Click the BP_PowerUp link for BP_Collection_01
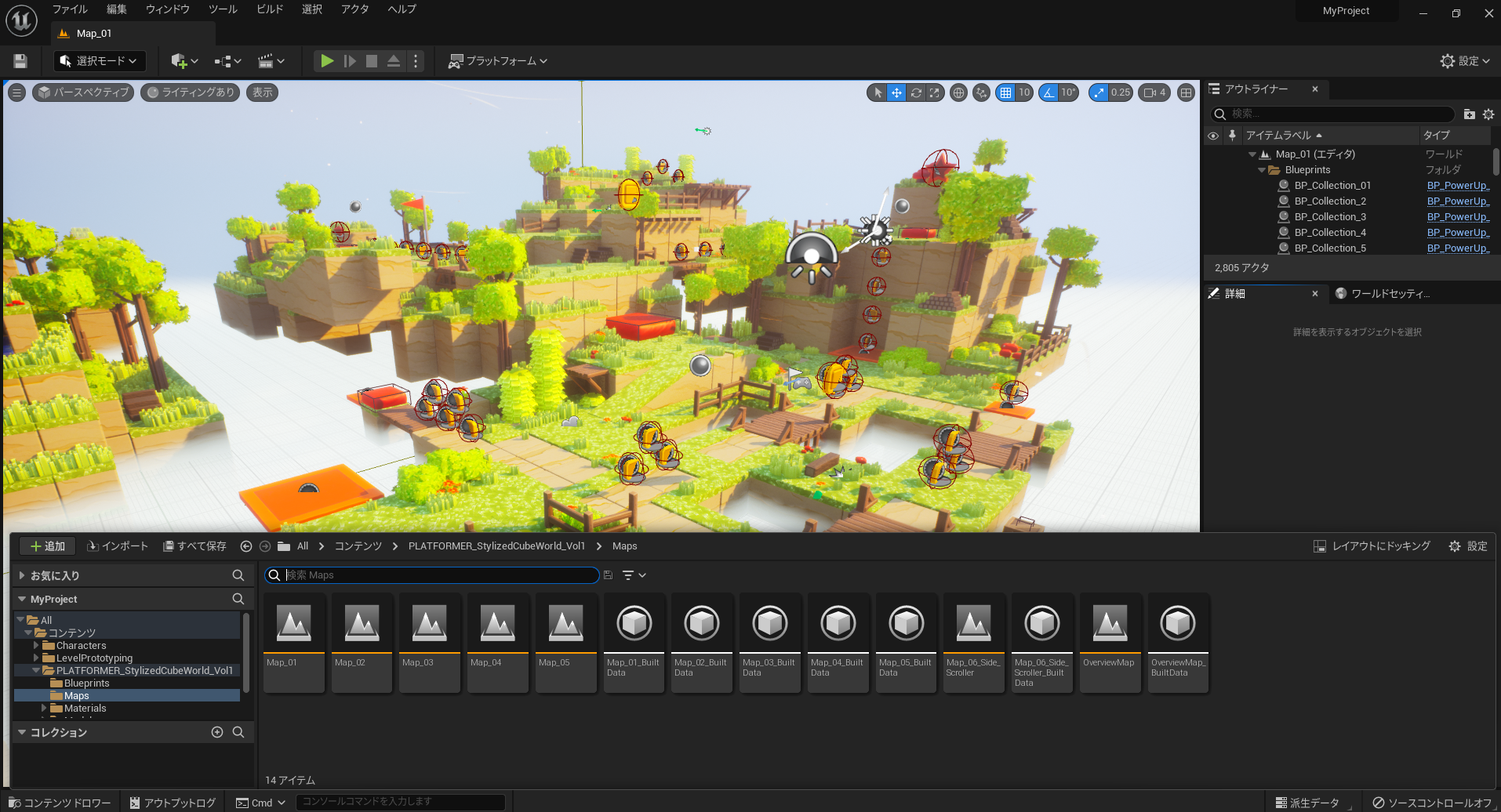This screenshot has width=1501, height=812. pos(1457,186)
